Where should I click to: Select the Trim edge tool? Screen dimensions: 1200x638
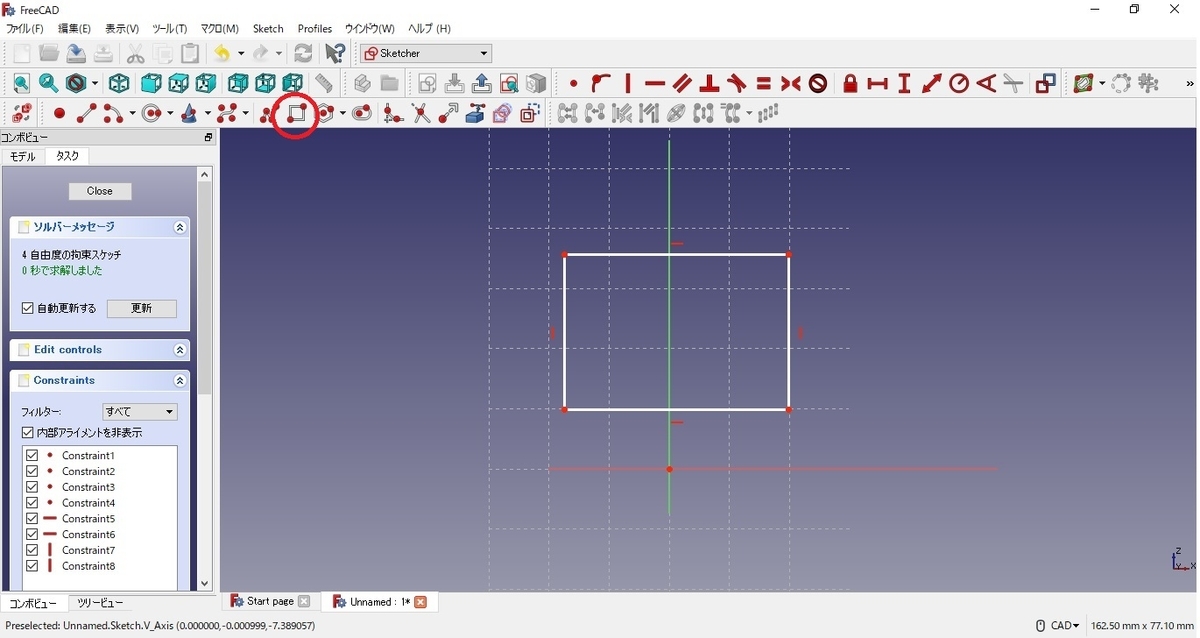421,114
